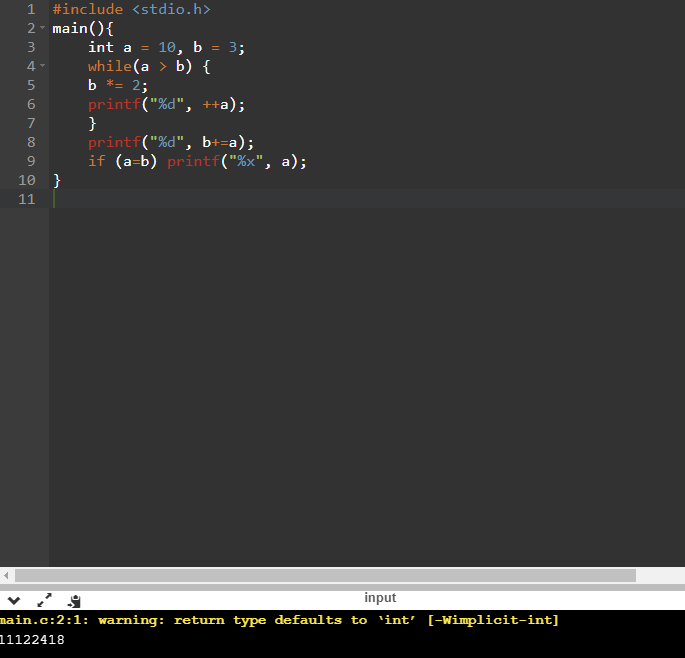Fold the while loop at line 4
This screenshot has height=658, width=685.
[x=42, y=66]
